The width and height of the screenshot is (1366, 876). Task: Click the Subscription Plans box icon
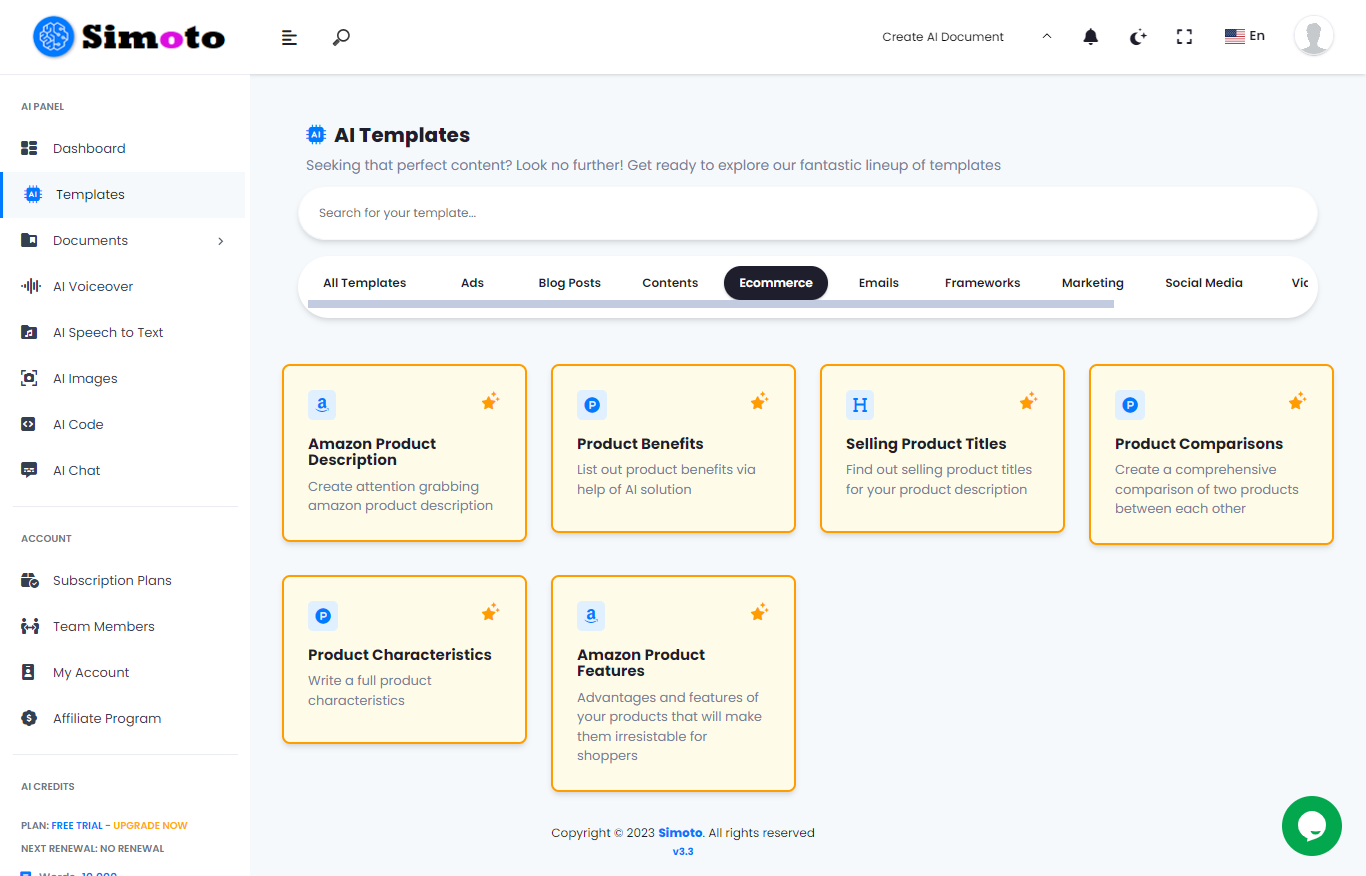point(30,580)
